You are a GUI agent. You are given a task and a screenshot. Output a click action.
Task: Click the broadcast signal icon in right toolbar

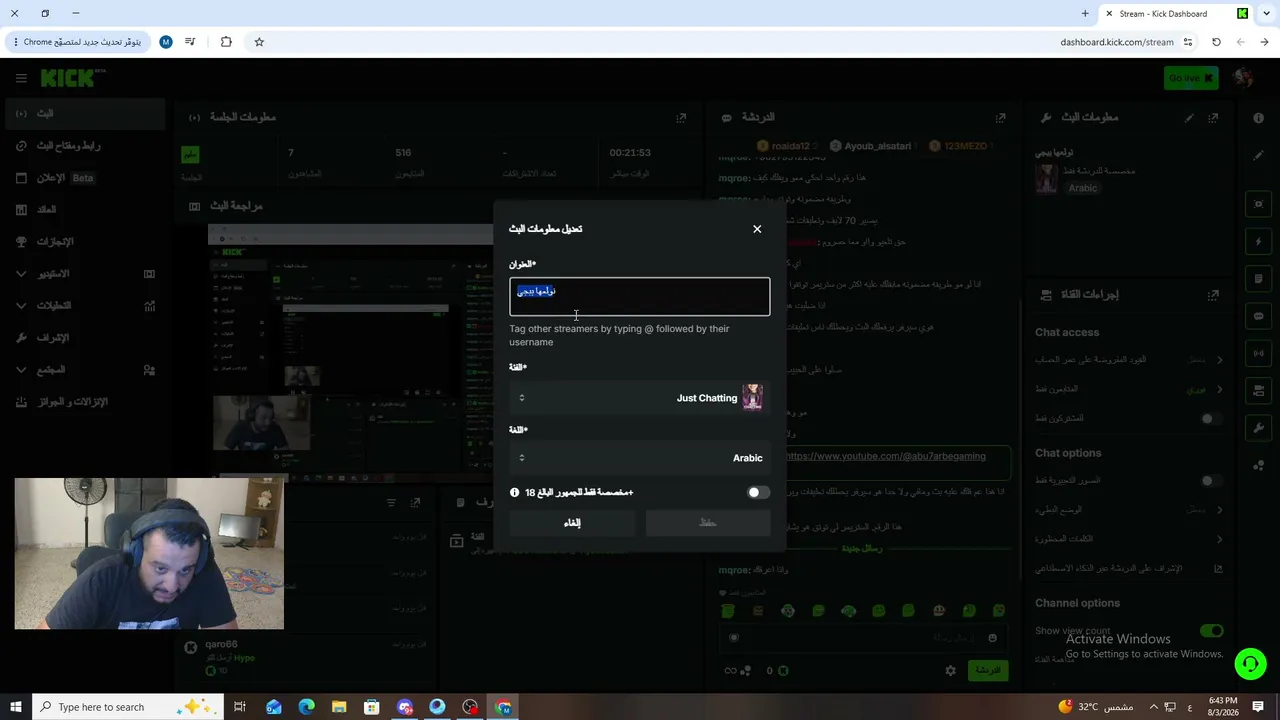click(x=1259, y=353)
